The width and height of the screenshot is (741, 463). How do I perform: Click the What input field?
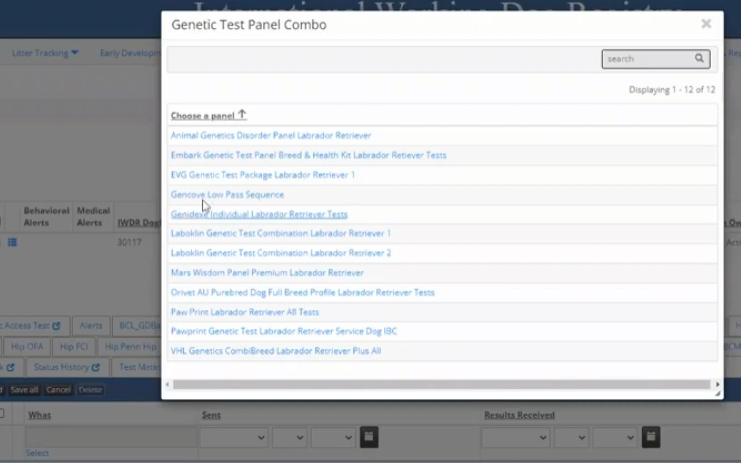pyautogui.click(x=111, y=437)
